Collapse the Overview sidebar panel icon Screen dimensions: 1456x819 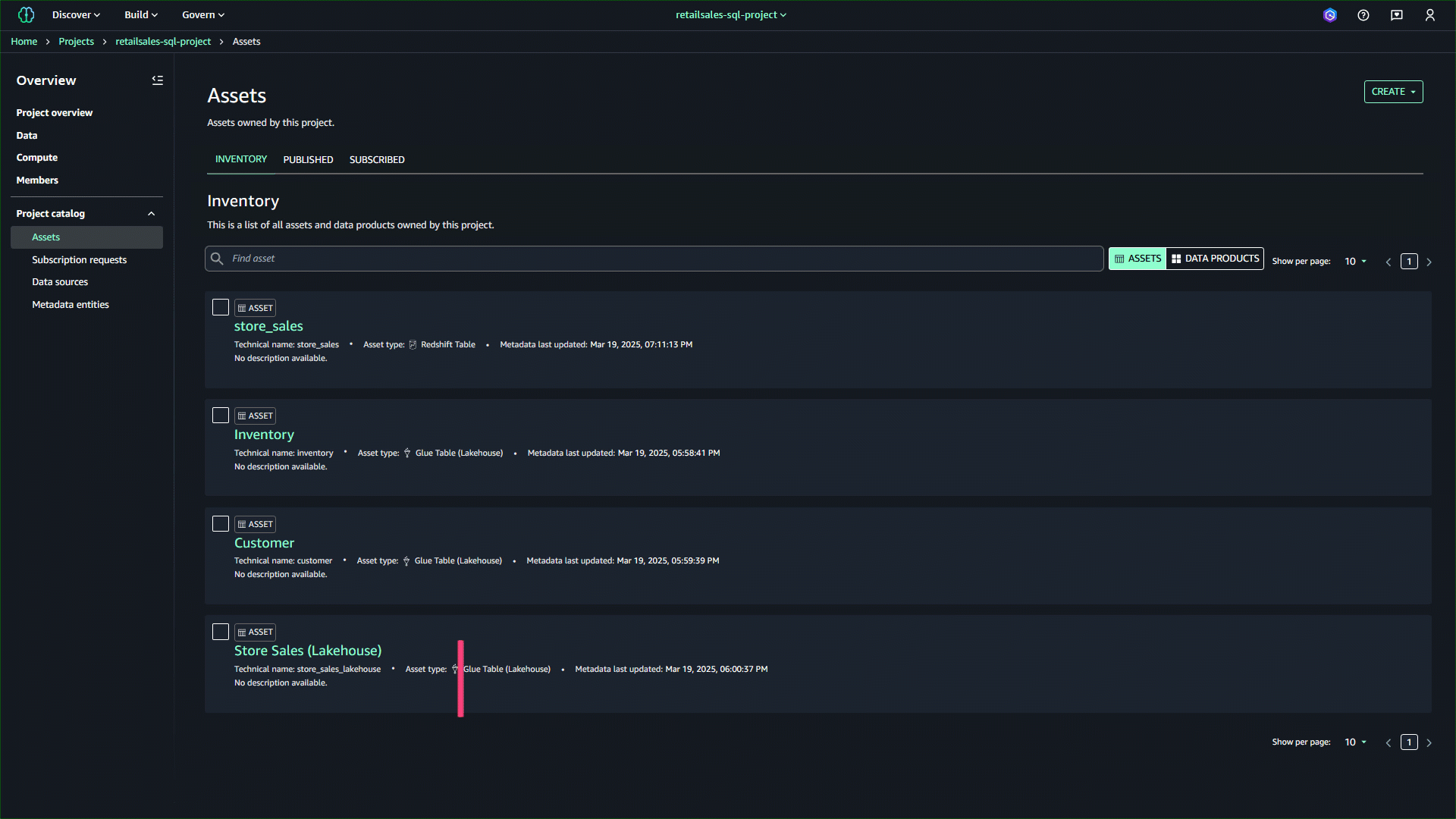click(x=157, y=80)
